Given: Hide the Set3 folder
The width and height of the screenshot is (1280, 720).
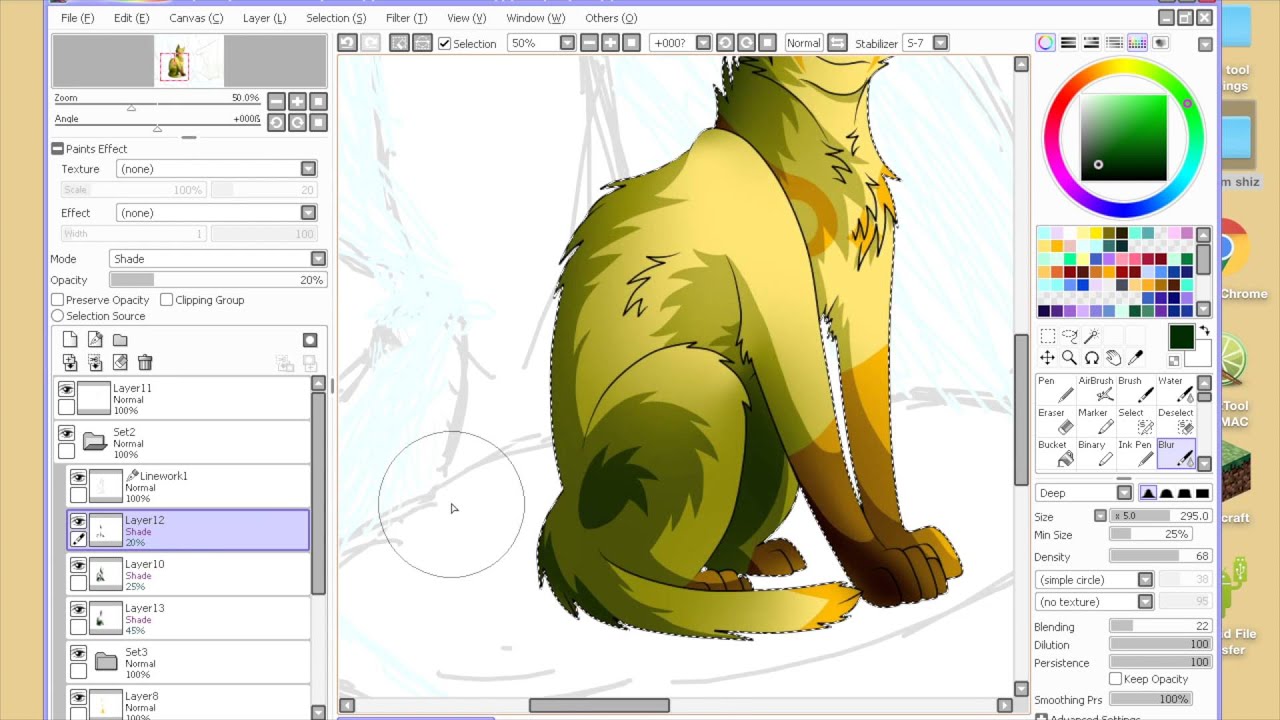Looking at the screenshot, I should pyautogui.click(x=78, y=654).
